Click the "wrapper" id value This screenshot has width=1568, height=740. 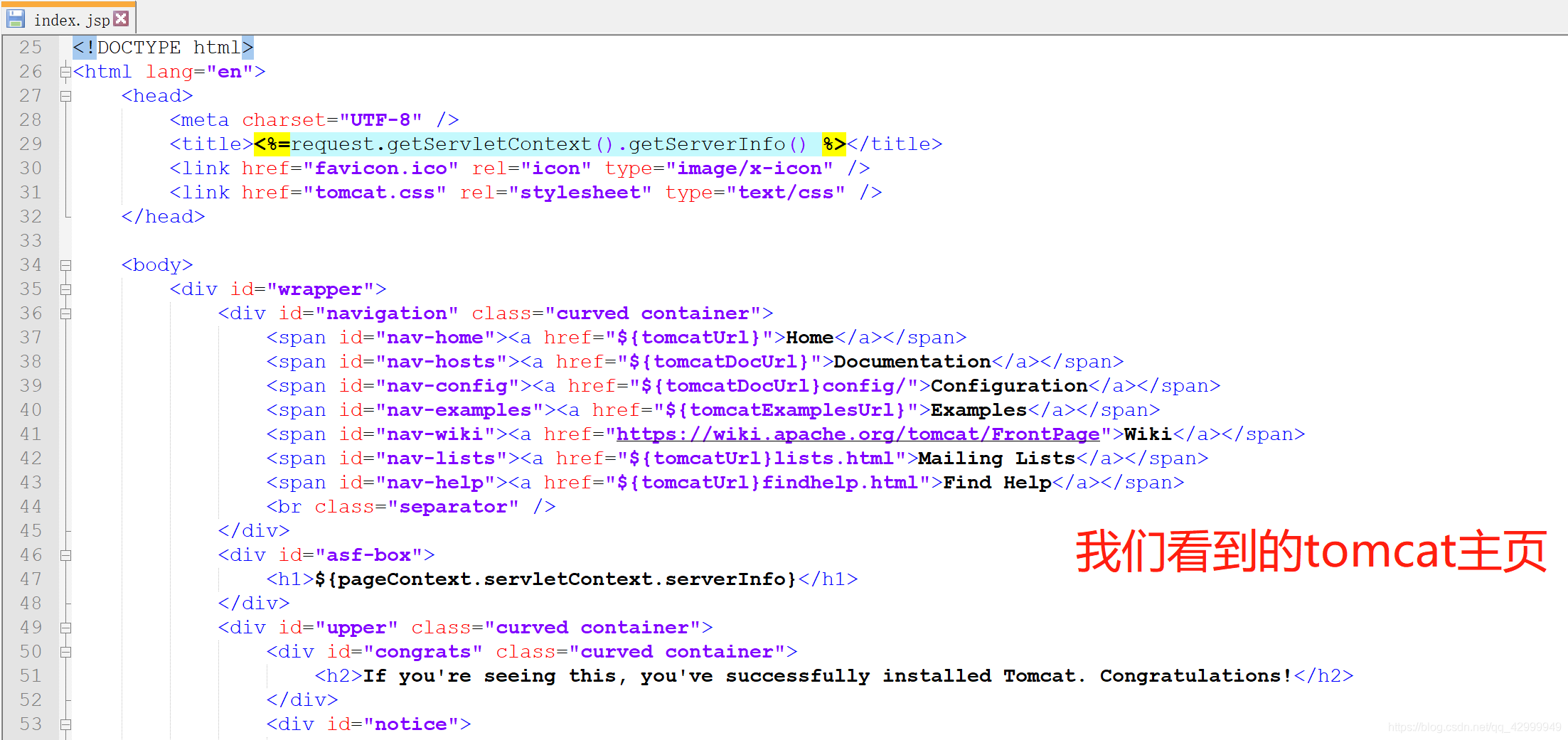click(x=320, y=289)
